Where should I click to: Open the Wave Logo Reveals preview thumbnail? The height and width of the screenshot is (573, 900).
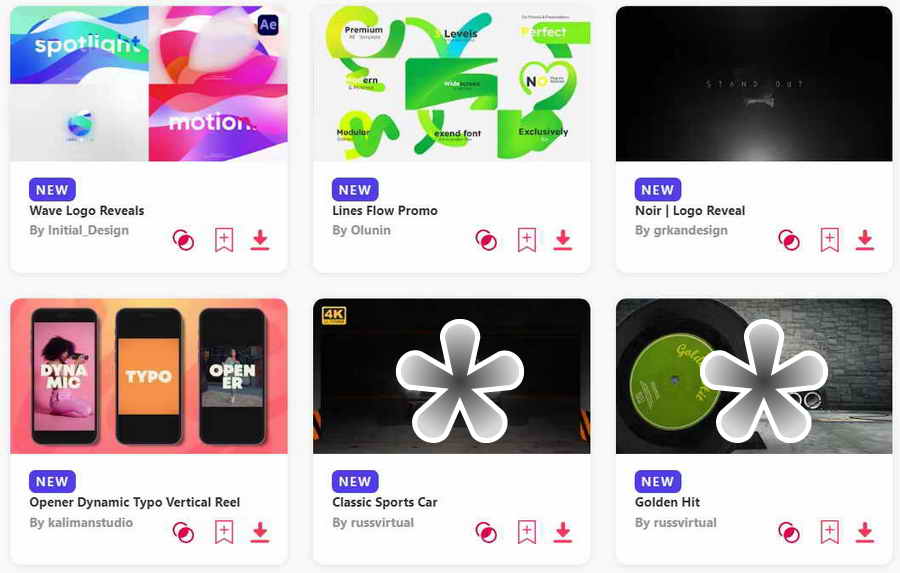coord(149,84)
